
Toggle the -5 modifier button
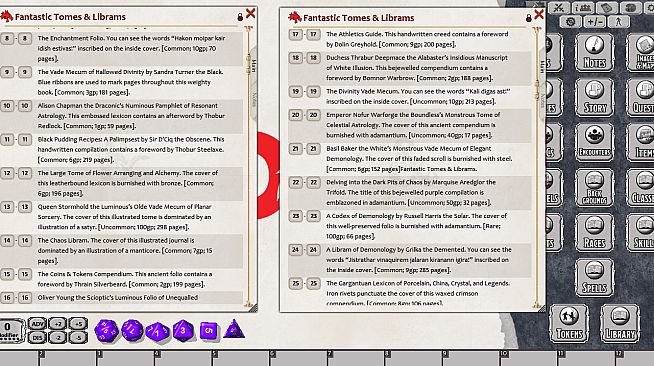point(78,337)
